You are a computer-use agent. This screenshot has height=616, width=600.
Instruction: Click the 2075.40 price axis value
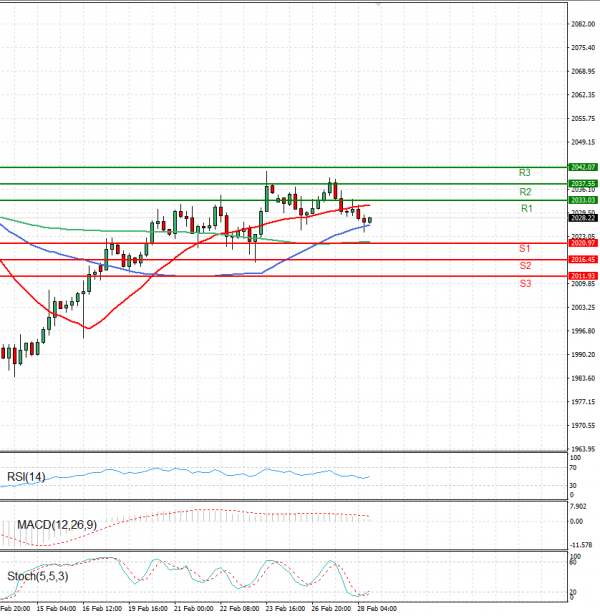583,48
